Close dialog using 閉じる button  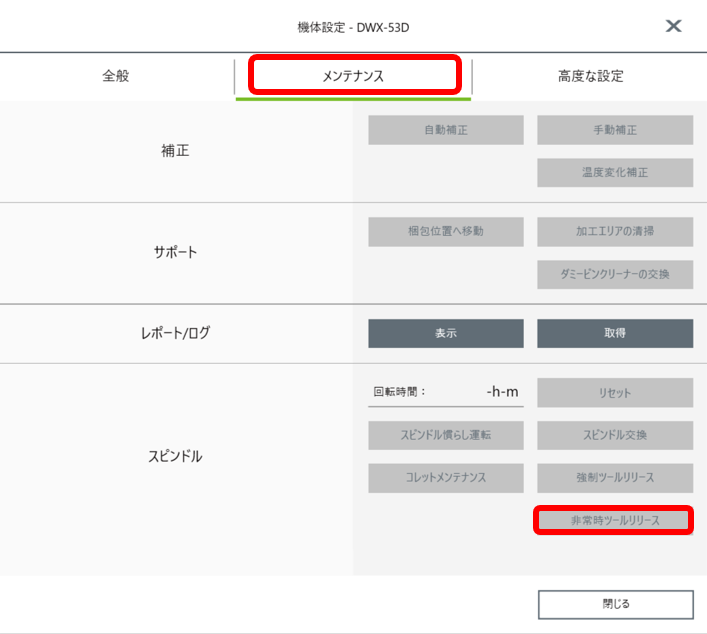click(615, 605)
